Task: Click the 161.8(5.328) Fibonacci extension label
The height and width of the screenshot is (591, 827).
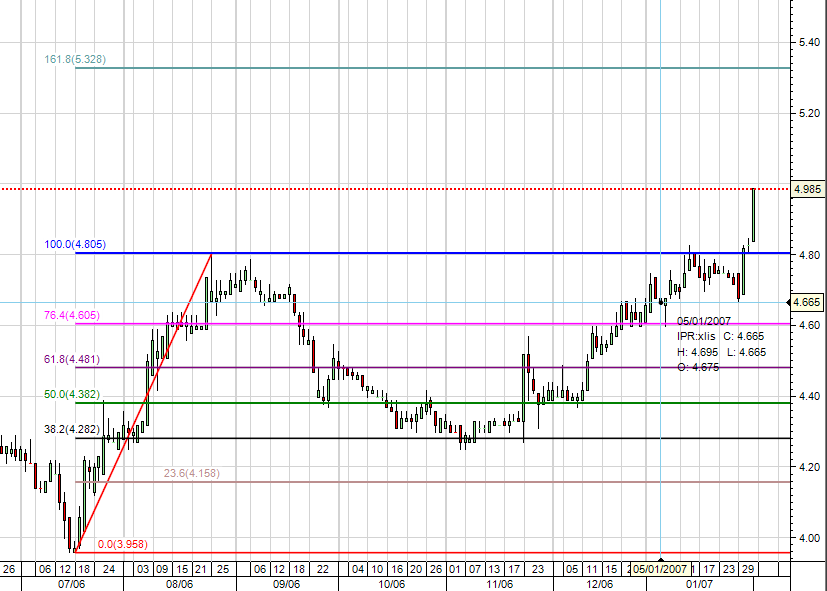Action: click(x=75, y=60)
